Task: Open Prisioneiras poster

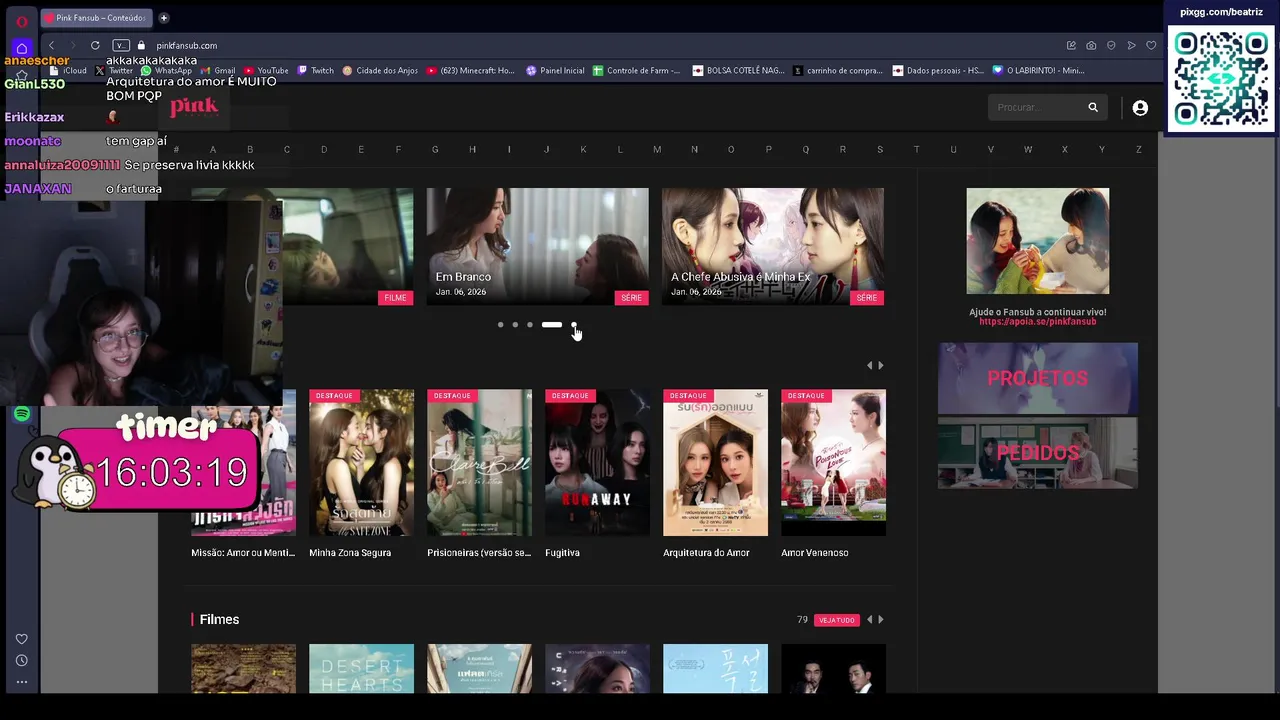Action: [x=479, y=463]
